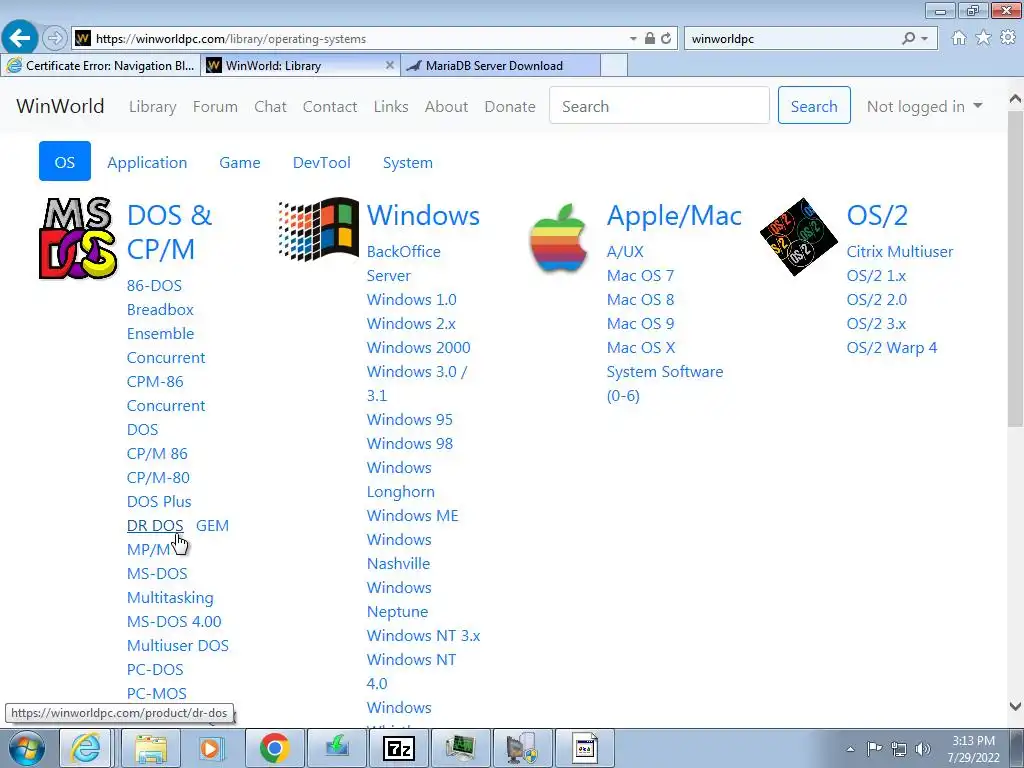Select the DevTool category tab
Screen dimensions: 1024x768
click(x=321, y=163)
